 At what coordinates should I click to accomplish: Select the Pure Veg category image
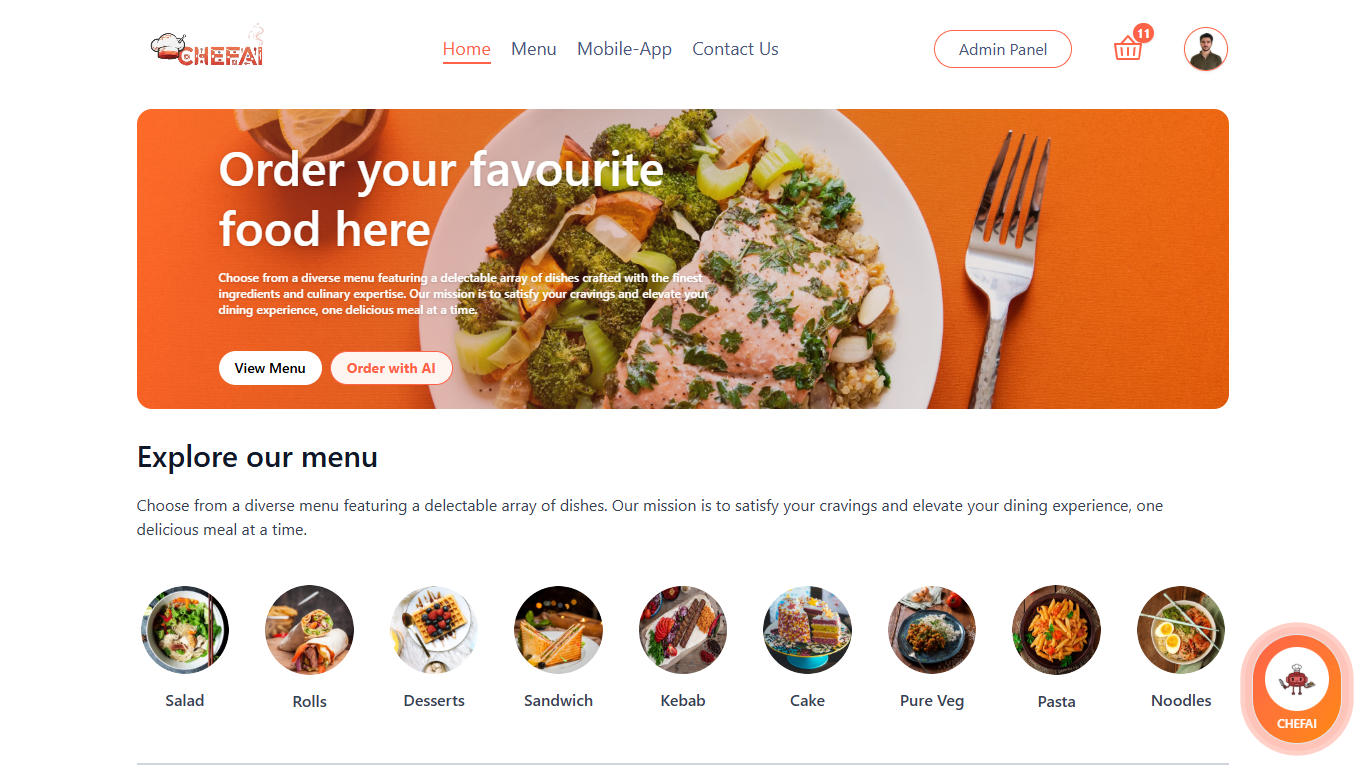[932, 630]
